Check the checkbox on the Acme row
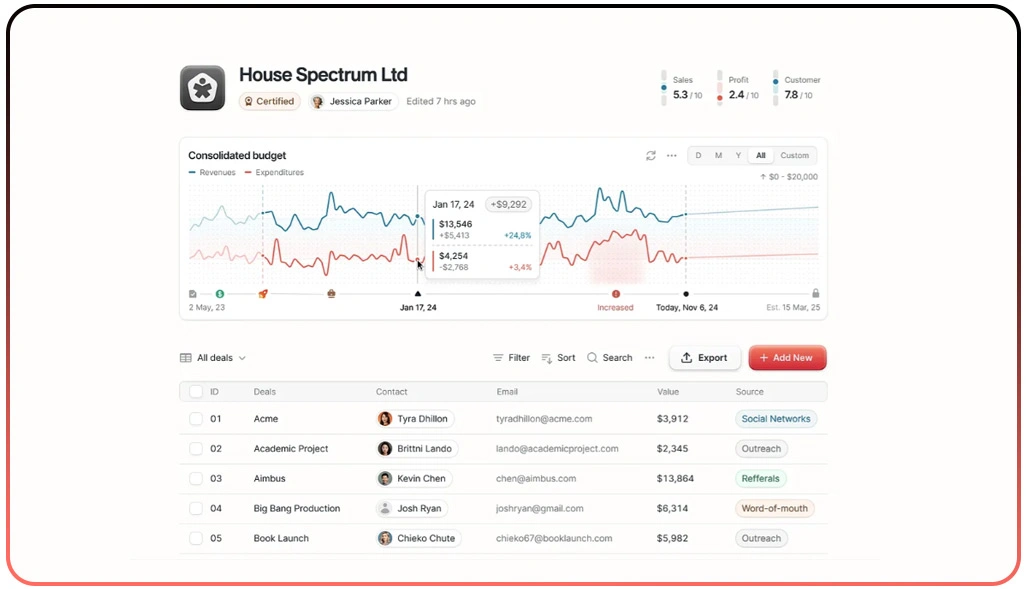The image size is (1026, 589). pos(196,418)
